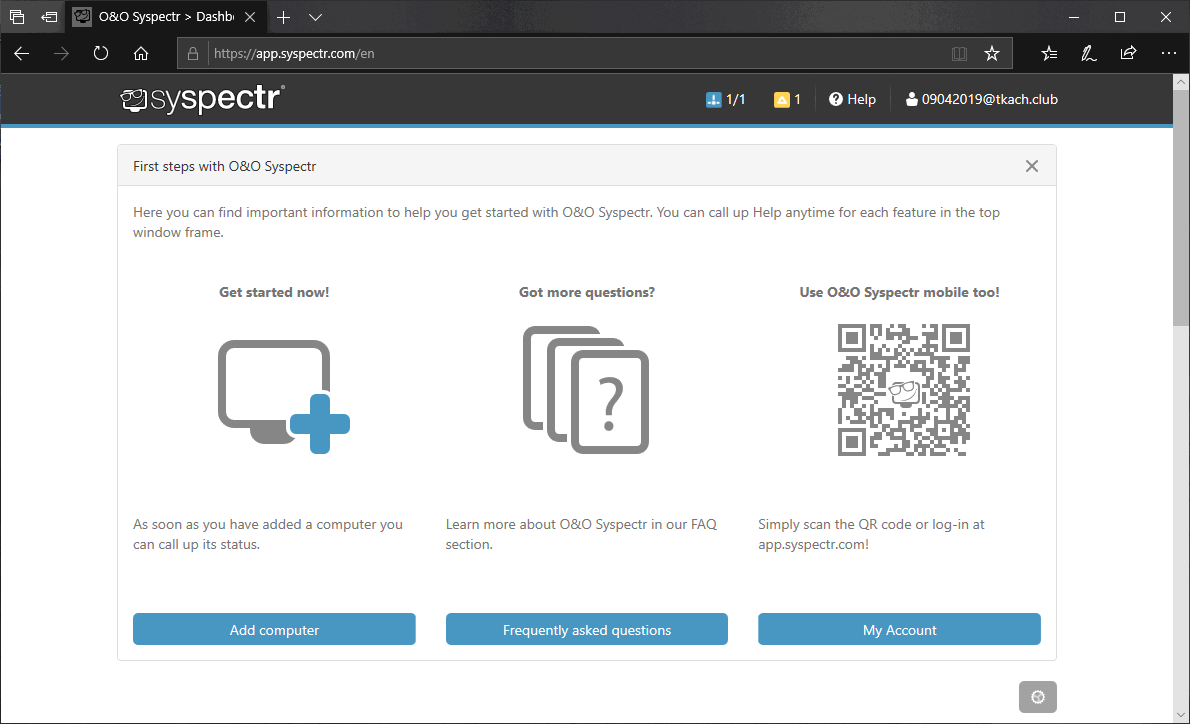View site security lock information

tap(193, 53)
